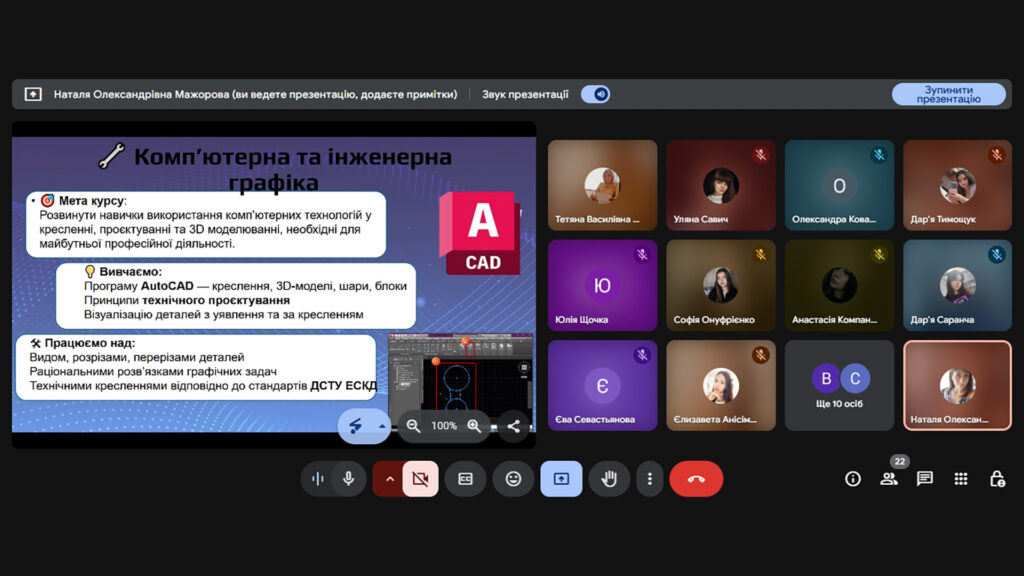1024x576 pixels.
Task: Select Анастасія Компан... participant tile
Action: 839,285
